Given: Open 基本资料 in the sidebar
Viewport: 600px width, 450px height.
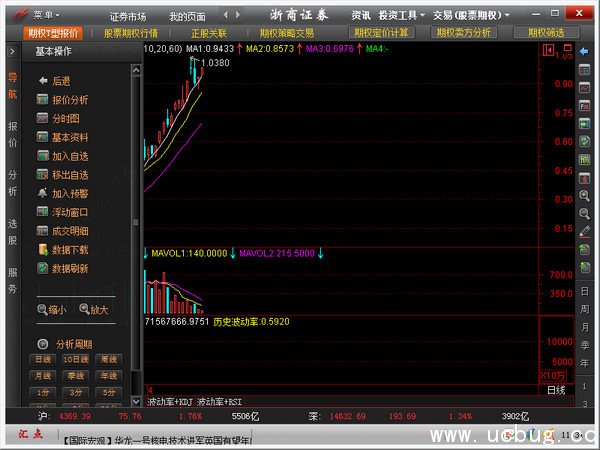Looking at the screenshot, I should click(62, 137).
